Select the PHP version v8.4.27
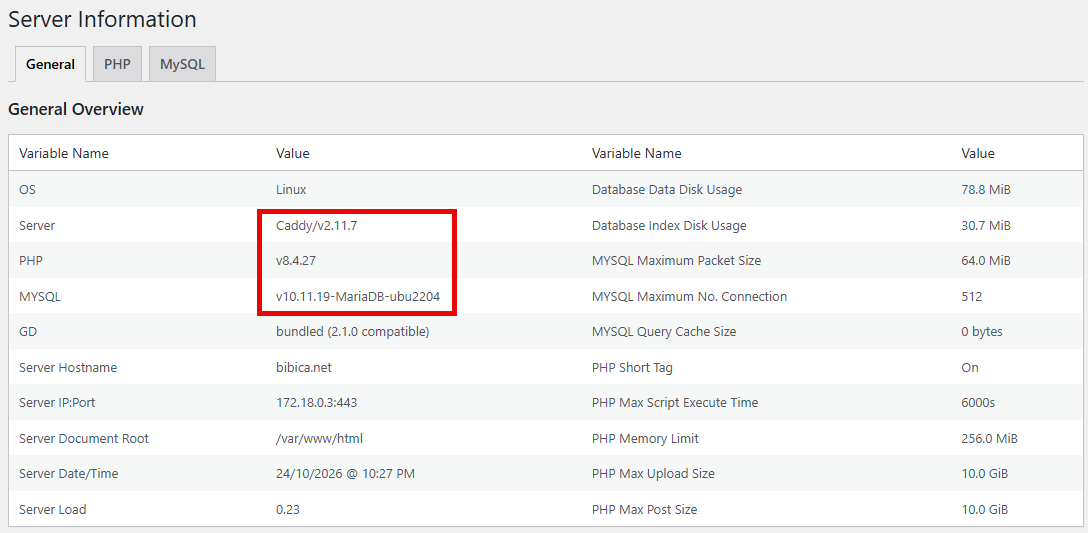Screen dimensions: 1088x533 (x=296, y=261)
